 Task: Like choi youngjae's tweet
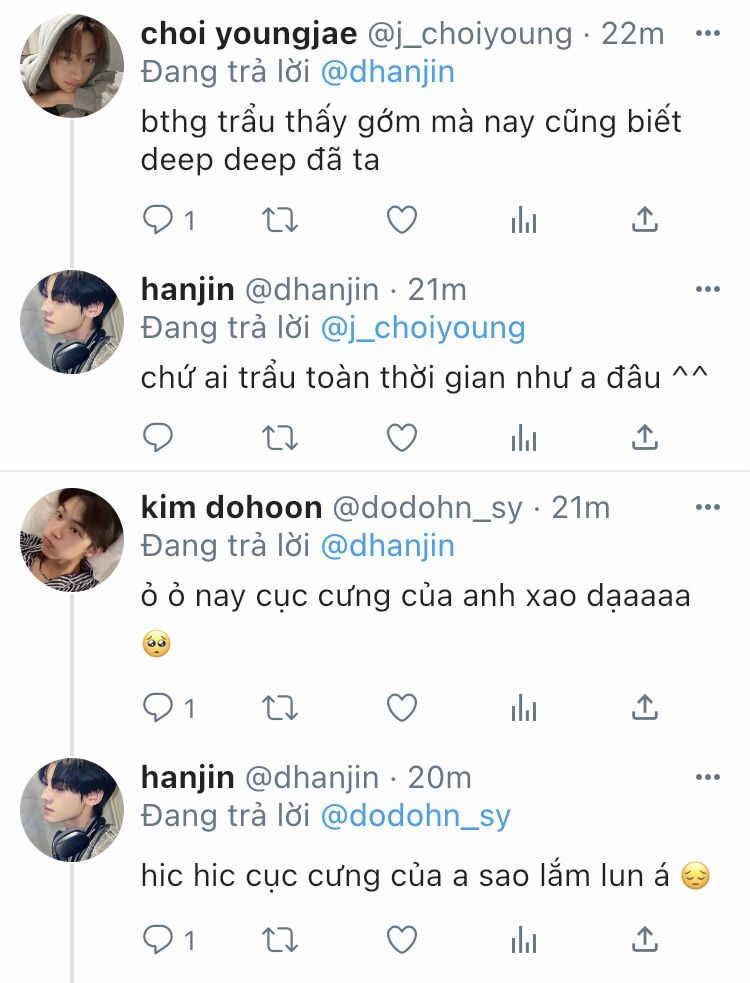[x=401, y=220]
